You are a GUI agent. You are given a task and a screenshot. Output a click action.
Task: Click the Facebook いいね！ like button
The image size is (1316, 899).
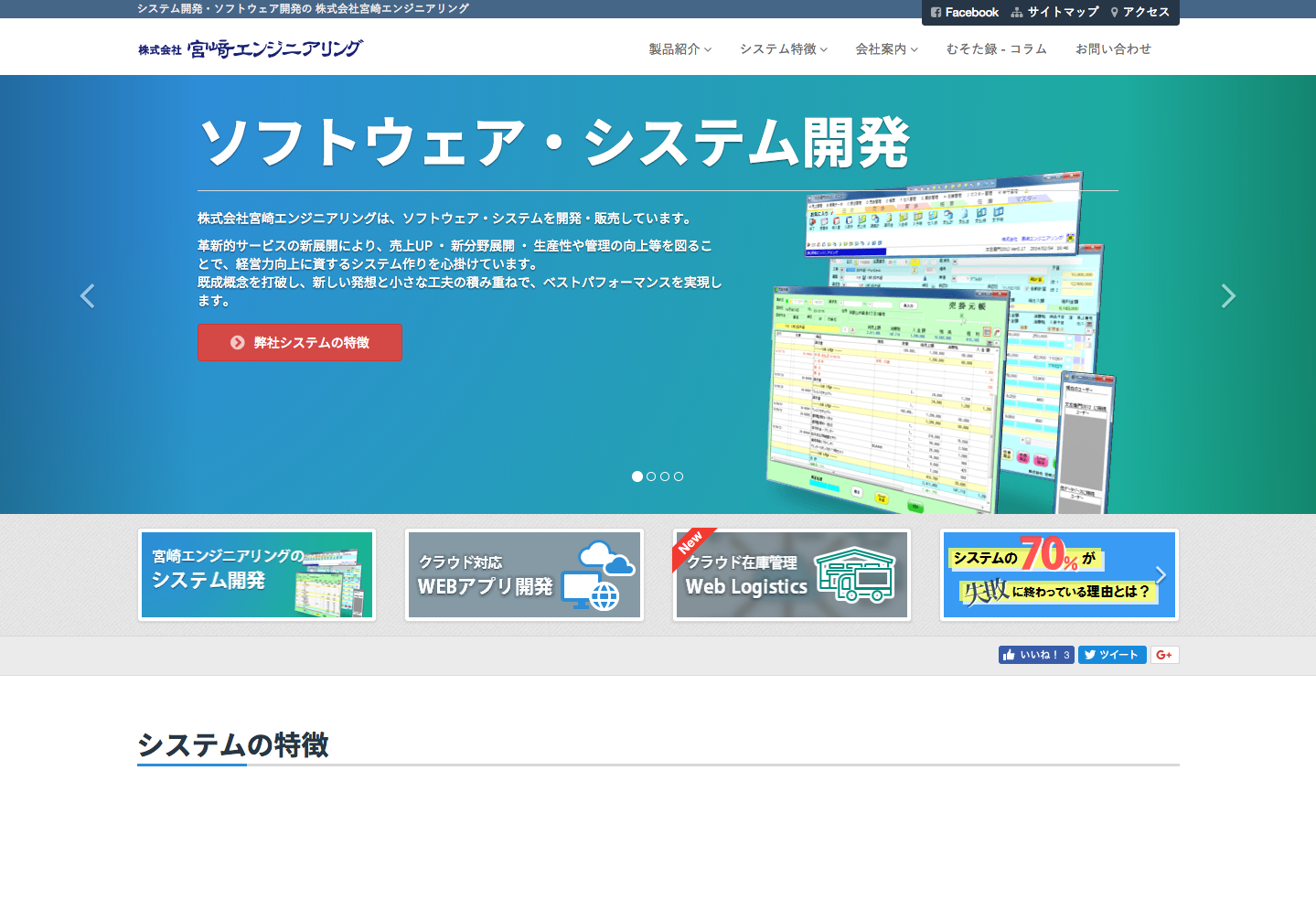[x=1036, y=655]
